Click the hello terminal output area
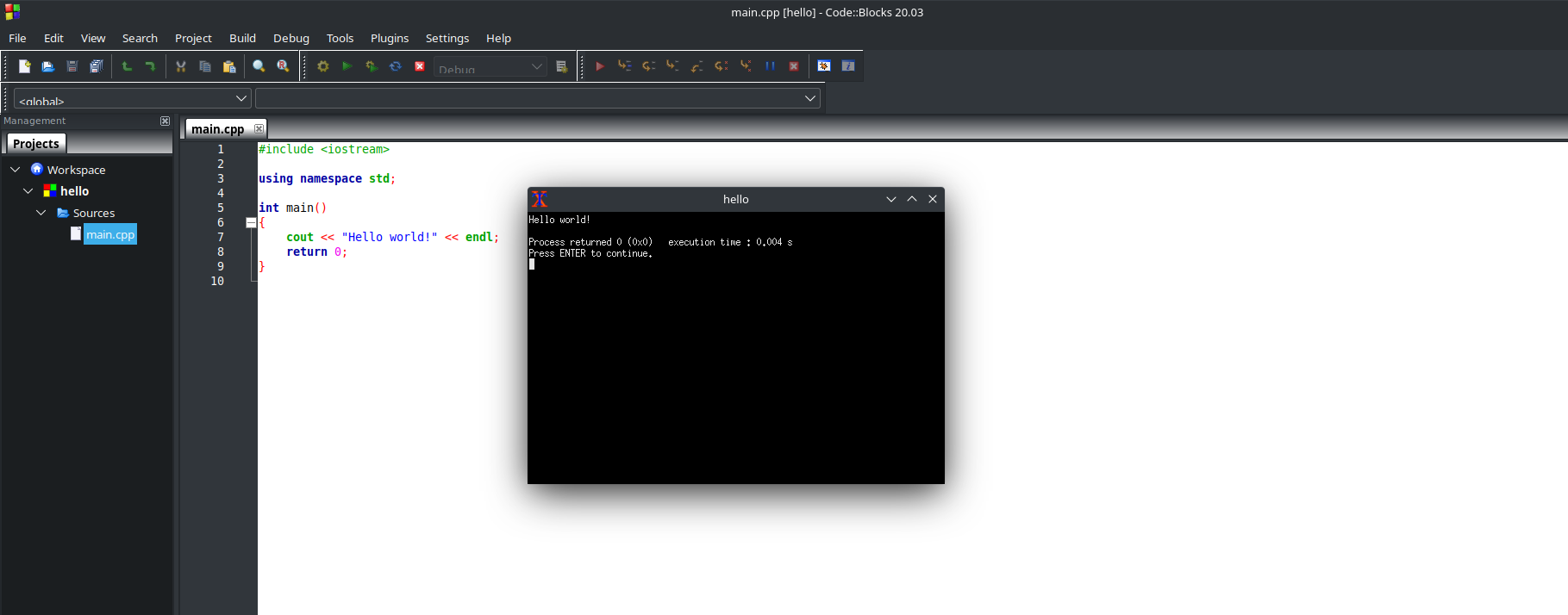 [736, 348]
